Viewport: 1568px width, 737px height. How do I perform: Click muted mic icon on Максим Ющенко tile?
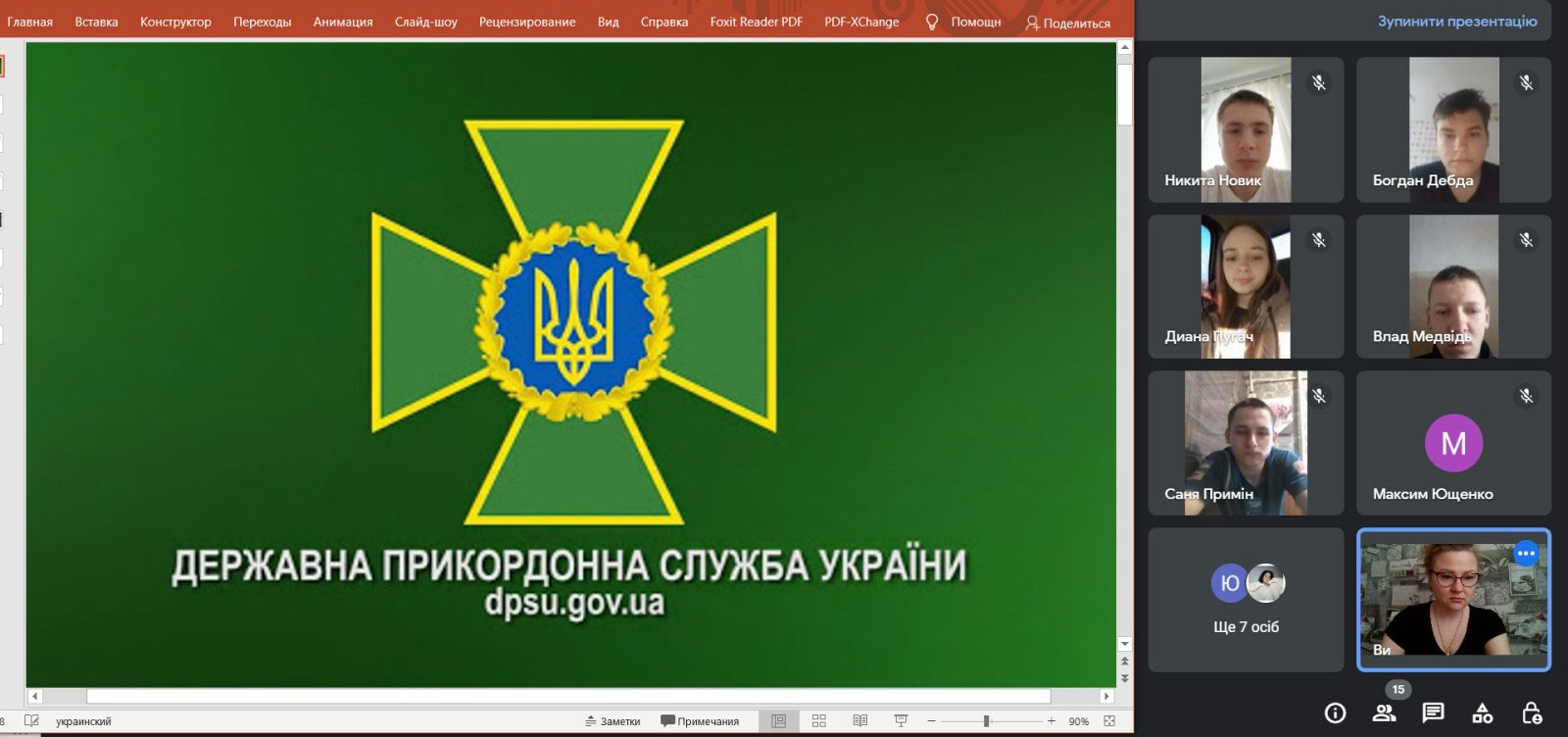[x=1526, y=396]
